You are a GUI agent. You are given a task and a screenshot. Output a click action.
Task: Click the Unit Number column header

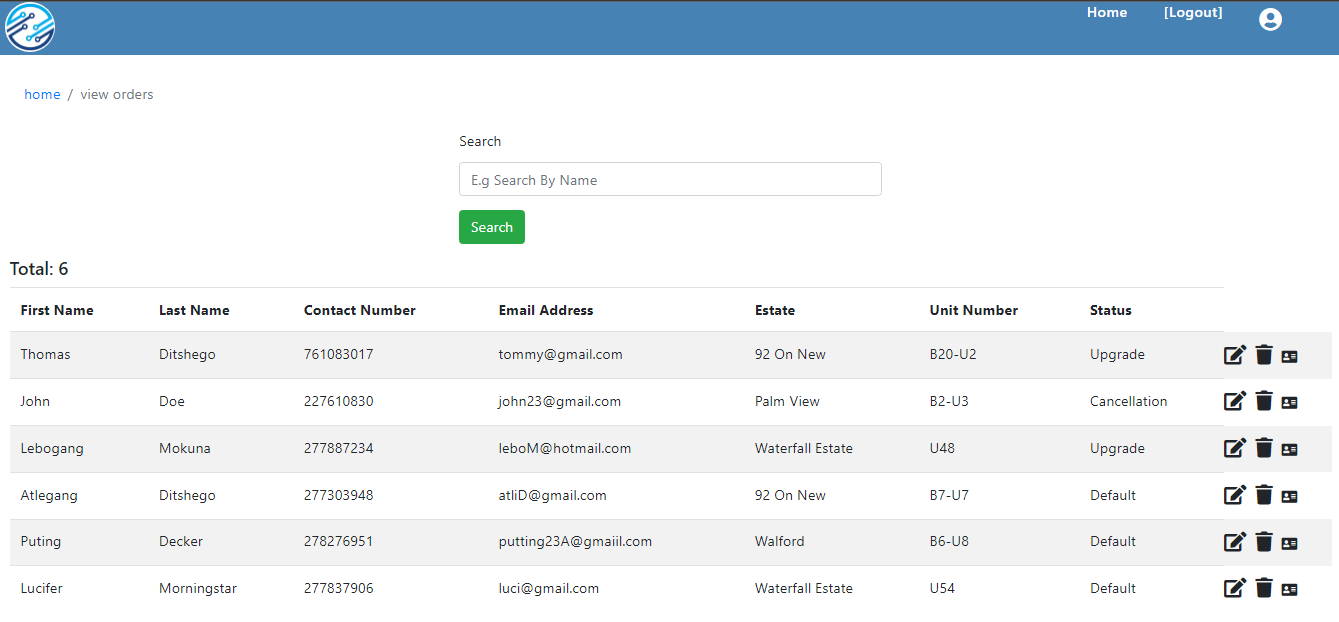tap(974, 310)
